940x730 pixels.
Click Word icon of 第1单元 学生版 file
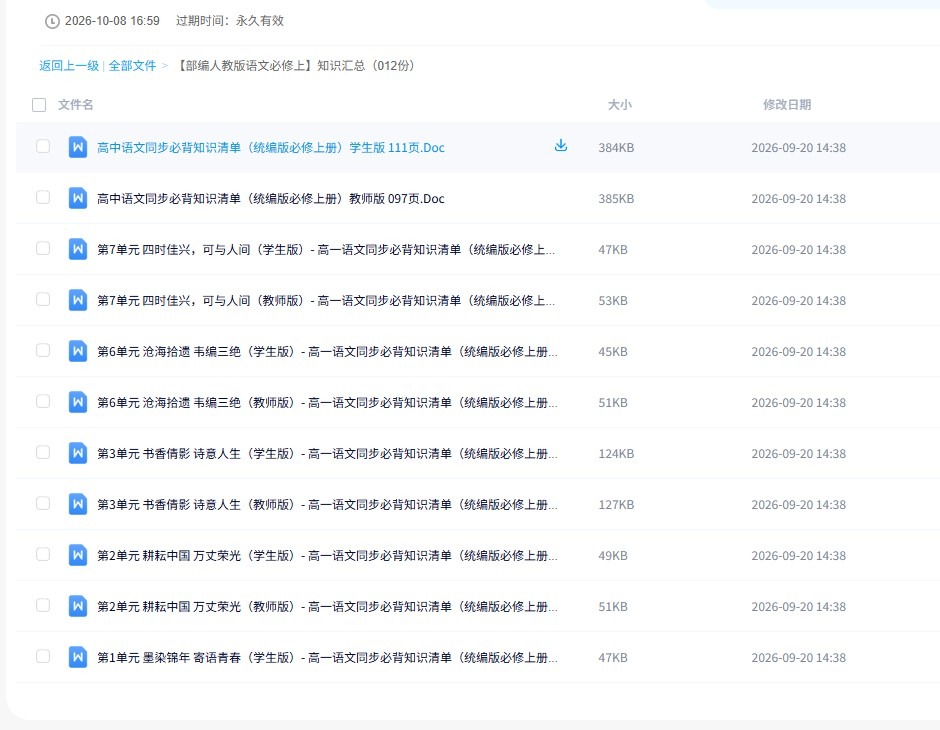[77, 656]
